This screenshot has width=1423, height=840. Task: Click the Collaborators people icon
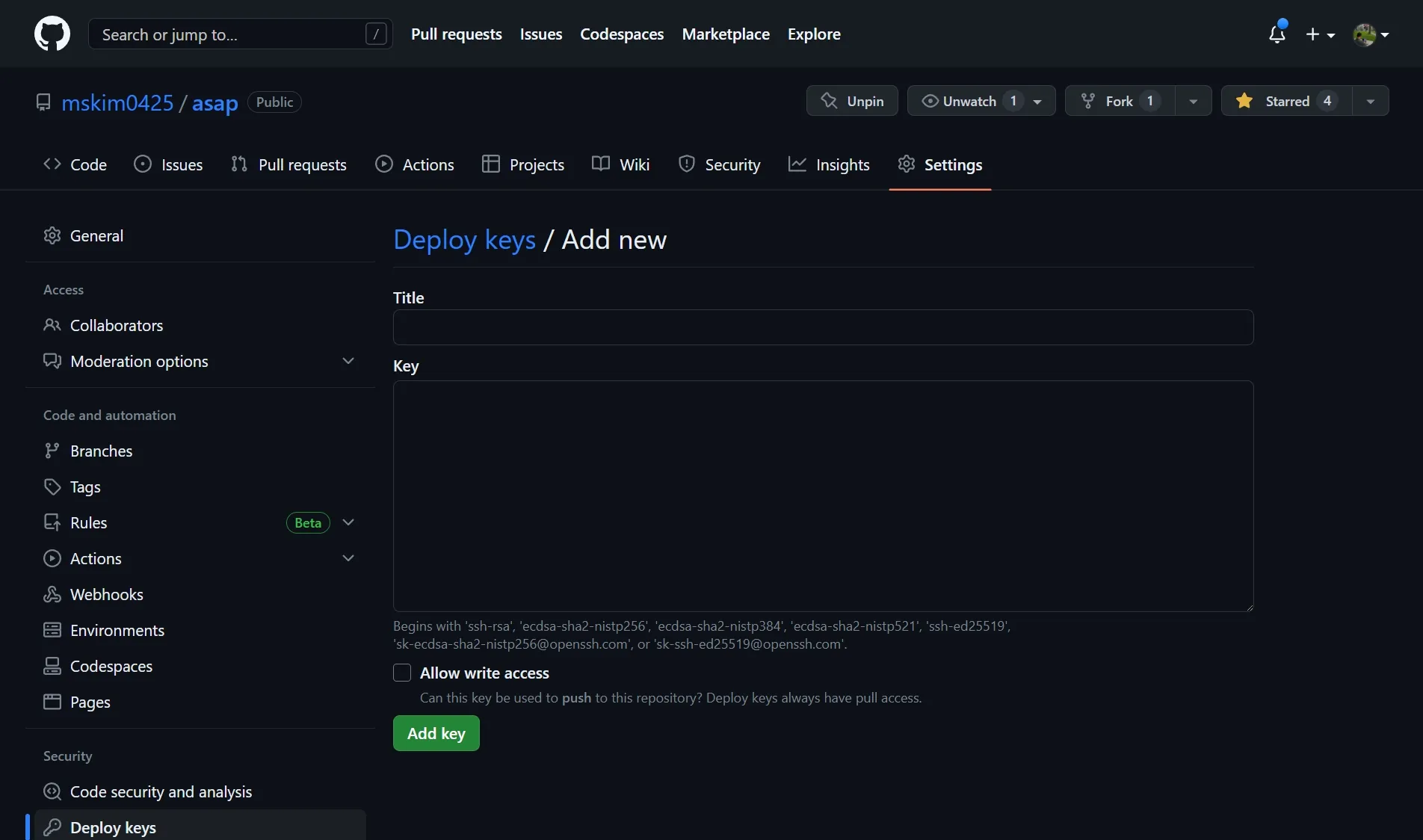pyautogui.click(x=52, y=326)
